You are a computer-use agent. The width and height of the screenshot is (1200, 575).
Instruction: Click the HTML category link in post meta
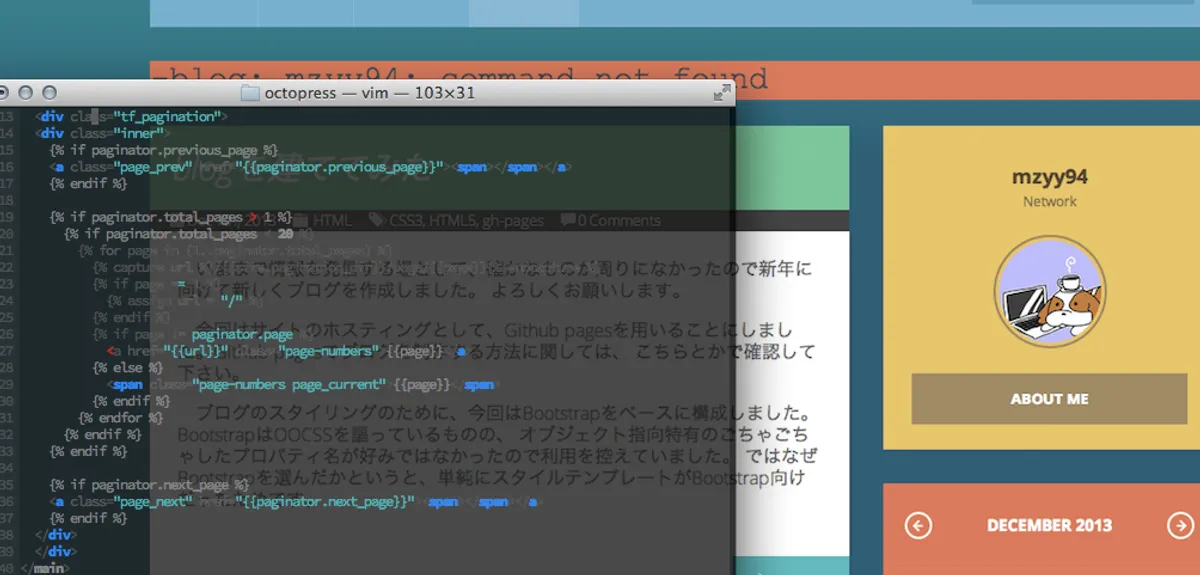point(332,220)
